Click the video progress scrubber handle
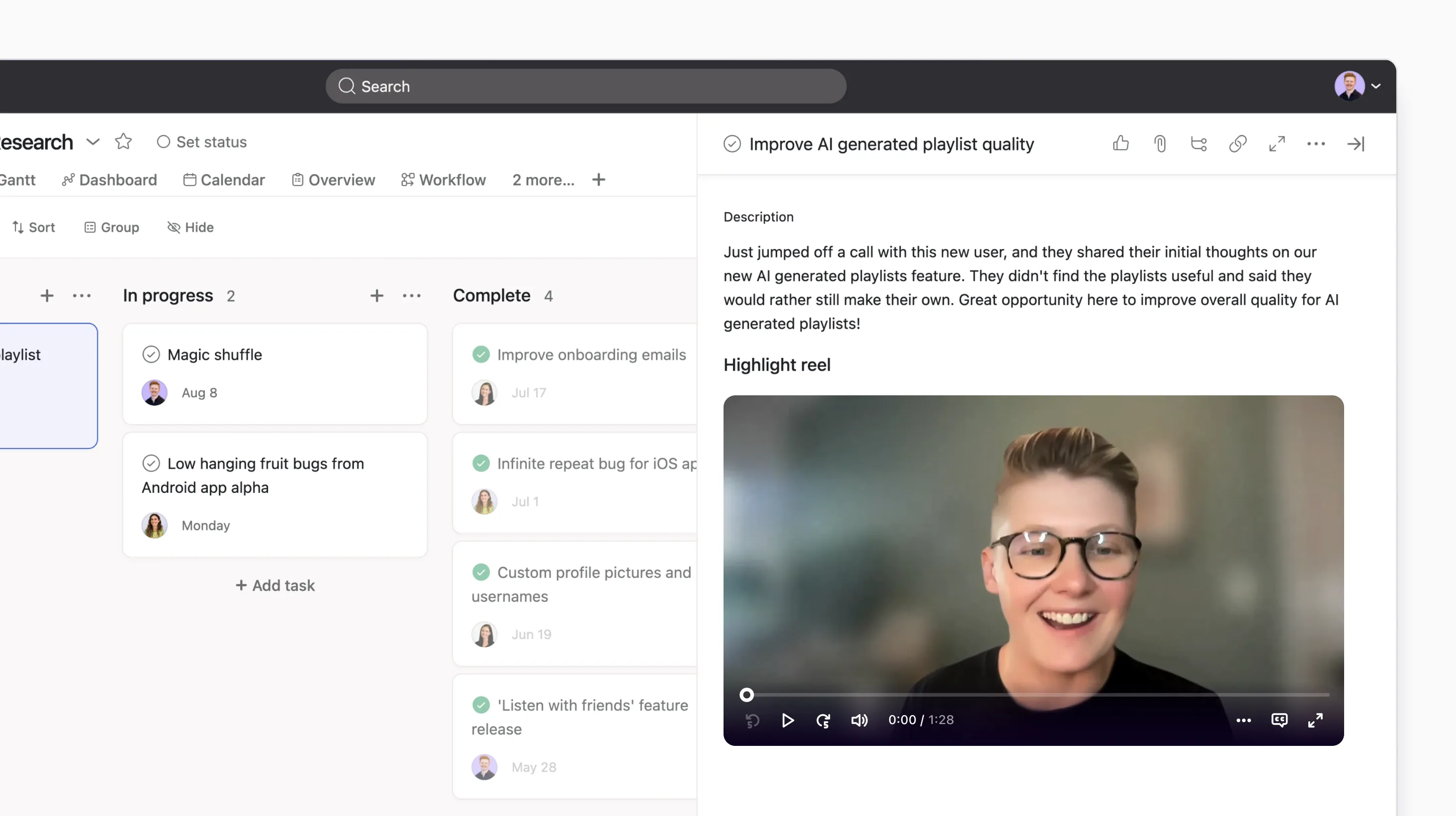Image resolution: width=1456 pixels, height=816 pixels. (x=746, y=695)
